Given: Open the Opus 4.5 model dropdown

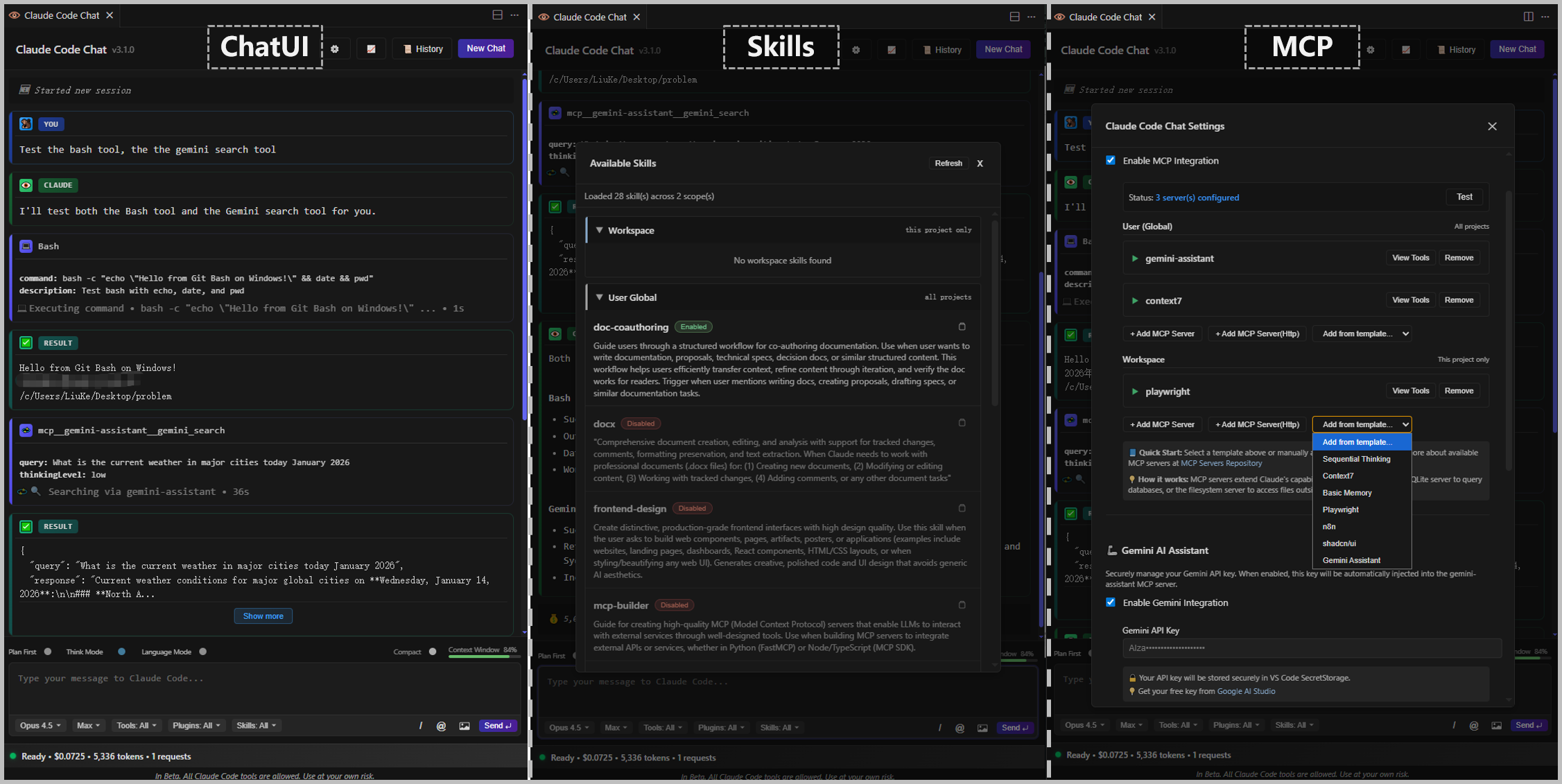Looking at the screenshot, I should pos(40,725).
